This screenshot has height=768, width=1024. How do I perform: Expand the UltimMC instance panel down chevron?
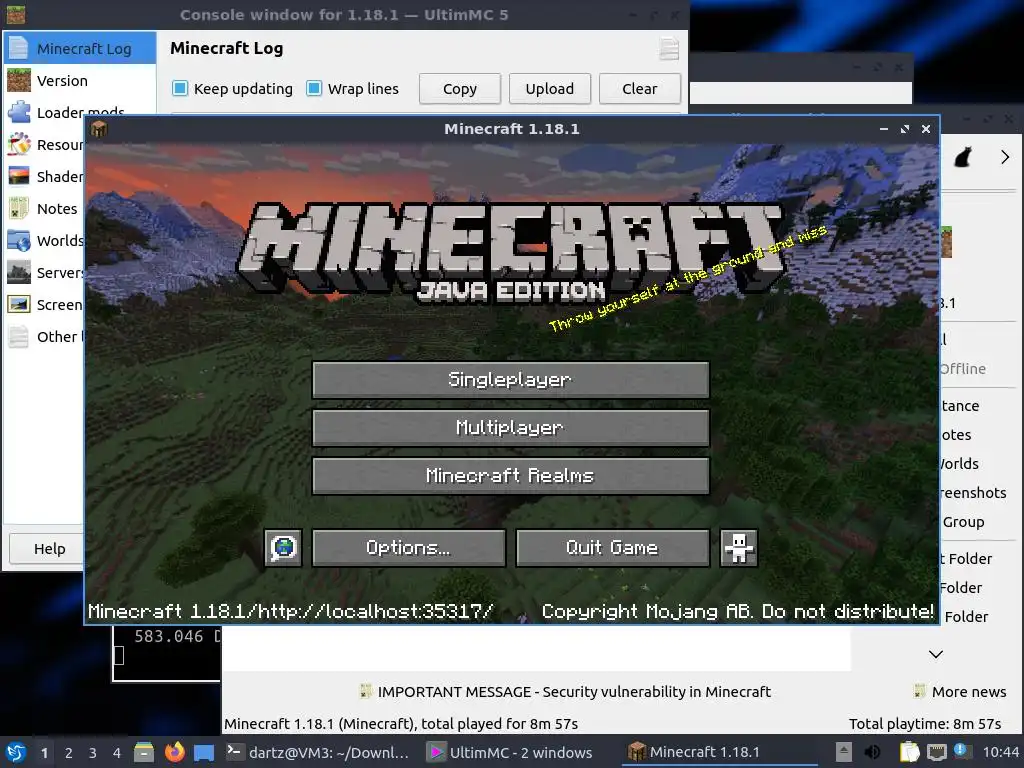click(936, 654)
